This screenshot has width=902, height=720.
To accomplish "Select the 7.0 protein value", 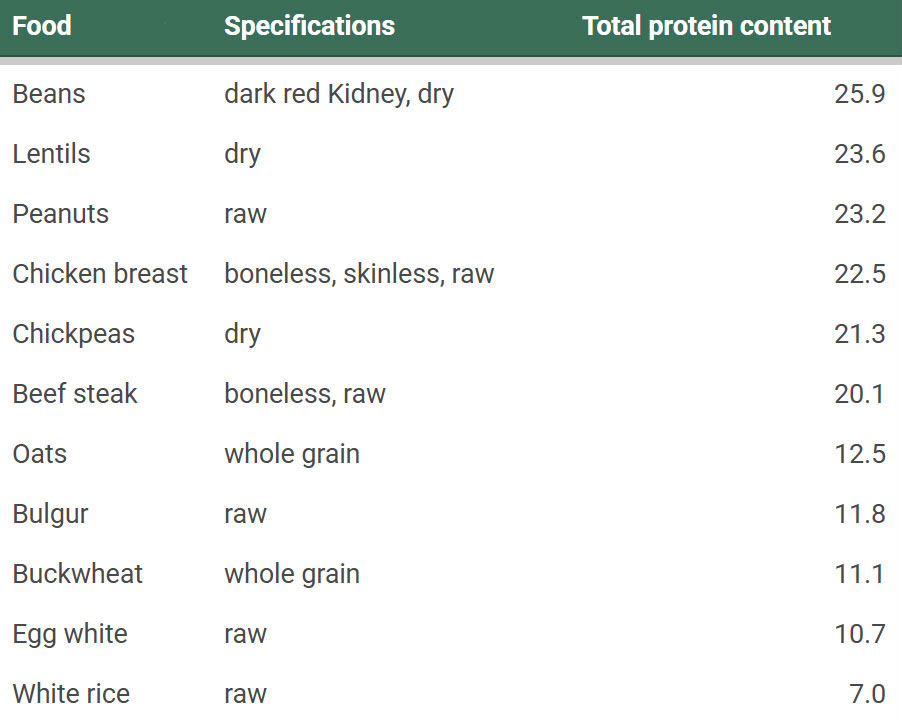I will 866,694.
